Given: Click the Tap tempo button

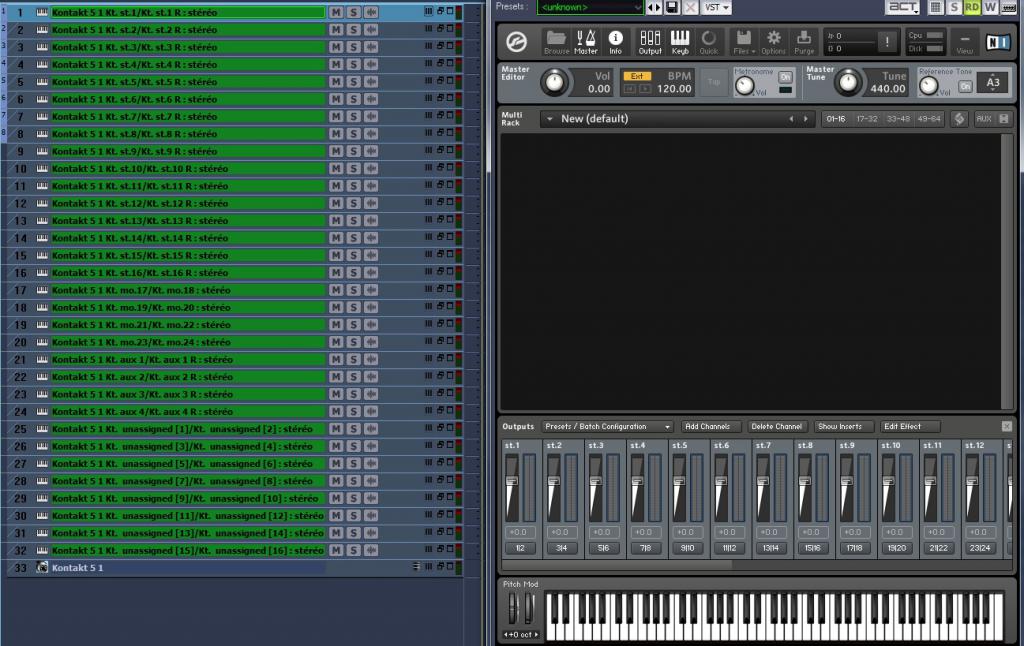Looking at the screenshot, I should pos(714,82).
